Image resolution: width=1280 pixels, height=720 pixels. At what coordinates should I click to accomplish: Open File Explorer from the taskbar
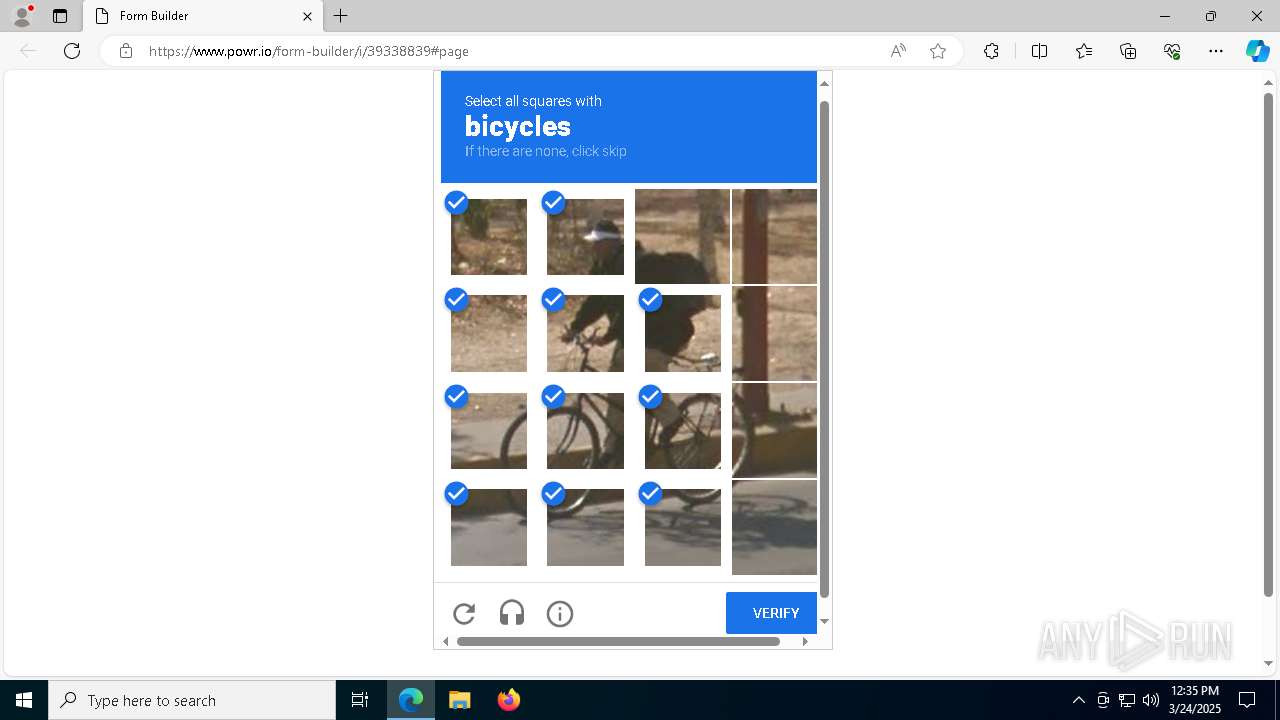[459, 700]
